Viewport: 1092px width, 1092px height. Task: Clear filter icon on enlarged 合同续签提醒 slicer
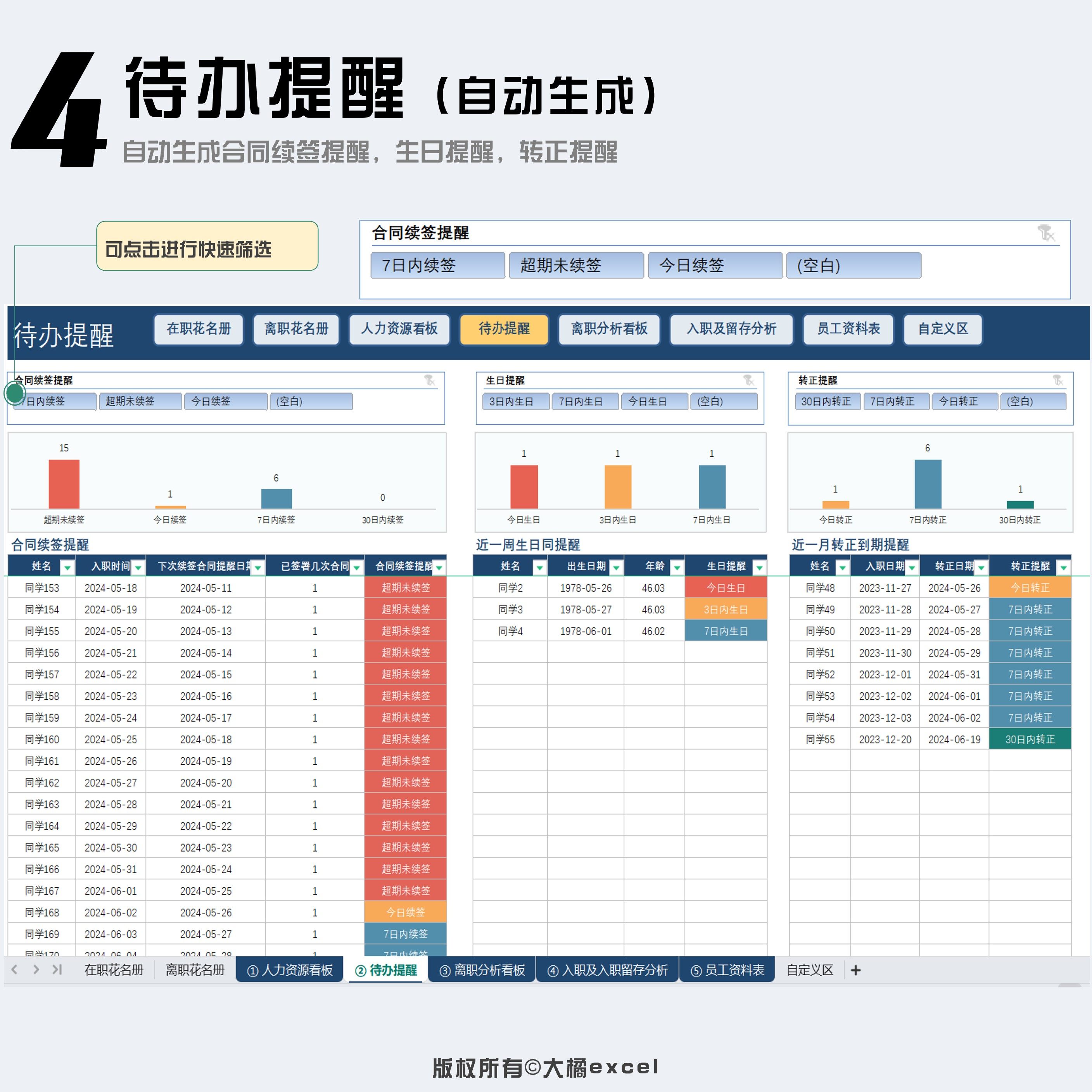coord(1046,233)
